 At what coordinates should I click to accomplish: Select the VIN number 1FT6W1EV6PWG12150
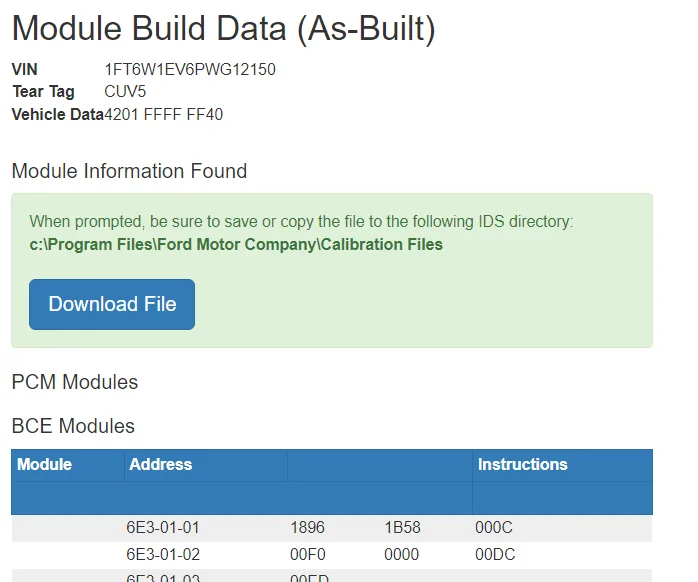click(190, 69)
